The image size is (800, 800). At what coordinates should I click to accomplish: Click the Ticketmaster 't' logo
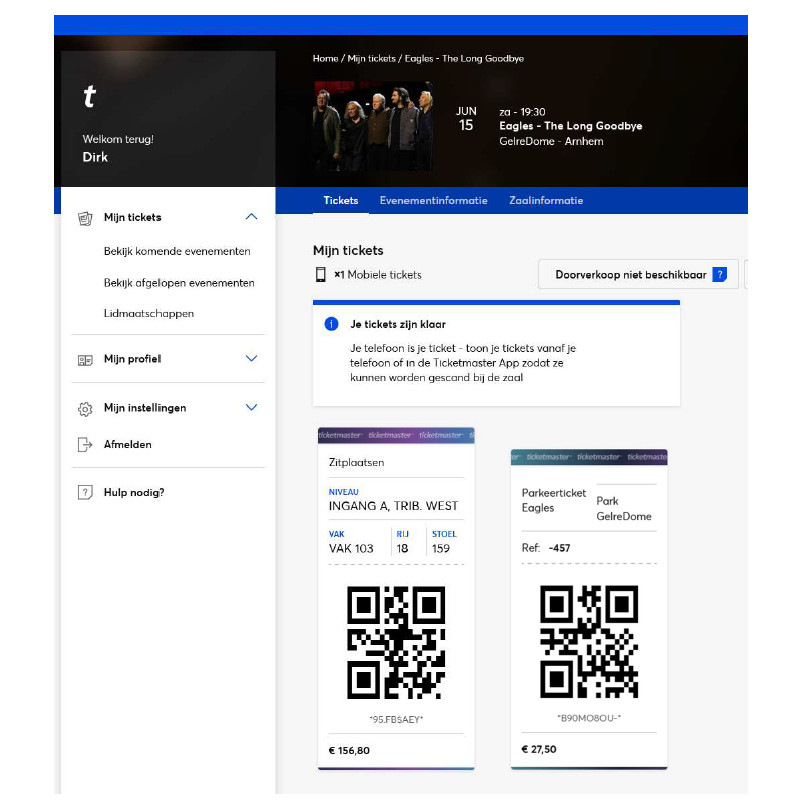coord(90,97)
